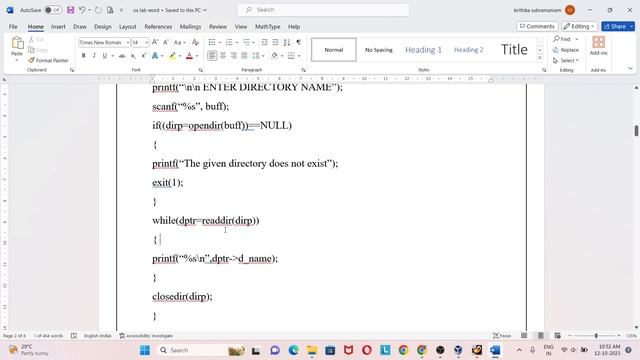Click the Numbering list icon
This screenshot has width=640, height=360.
pyautogui.click(x=229, y=42)
